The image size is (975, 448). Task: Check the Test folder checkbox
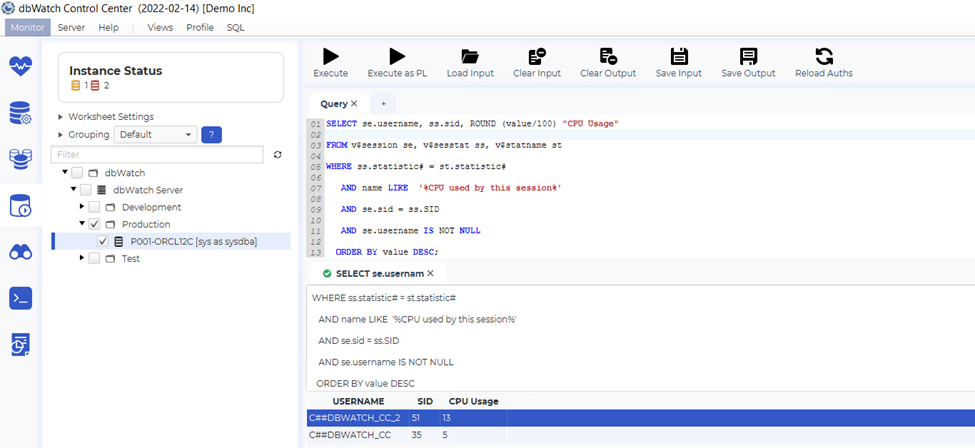pyautogui.click(x=94, y=258)
